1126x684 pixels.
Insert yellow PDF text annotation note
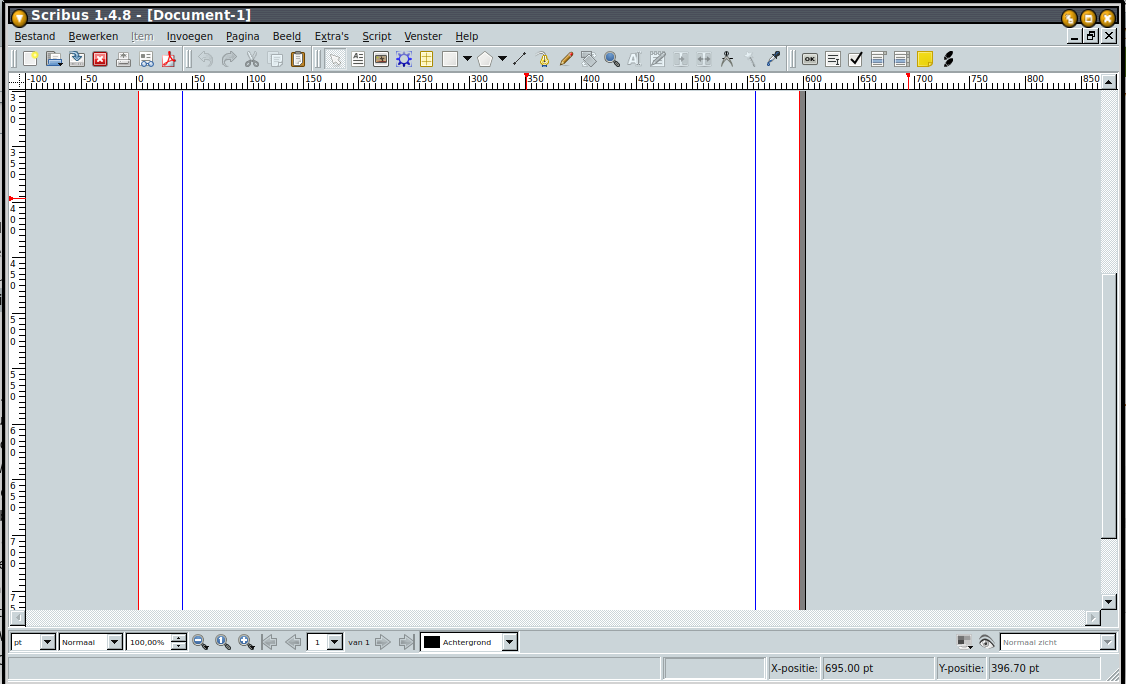(x=925, y=59)
